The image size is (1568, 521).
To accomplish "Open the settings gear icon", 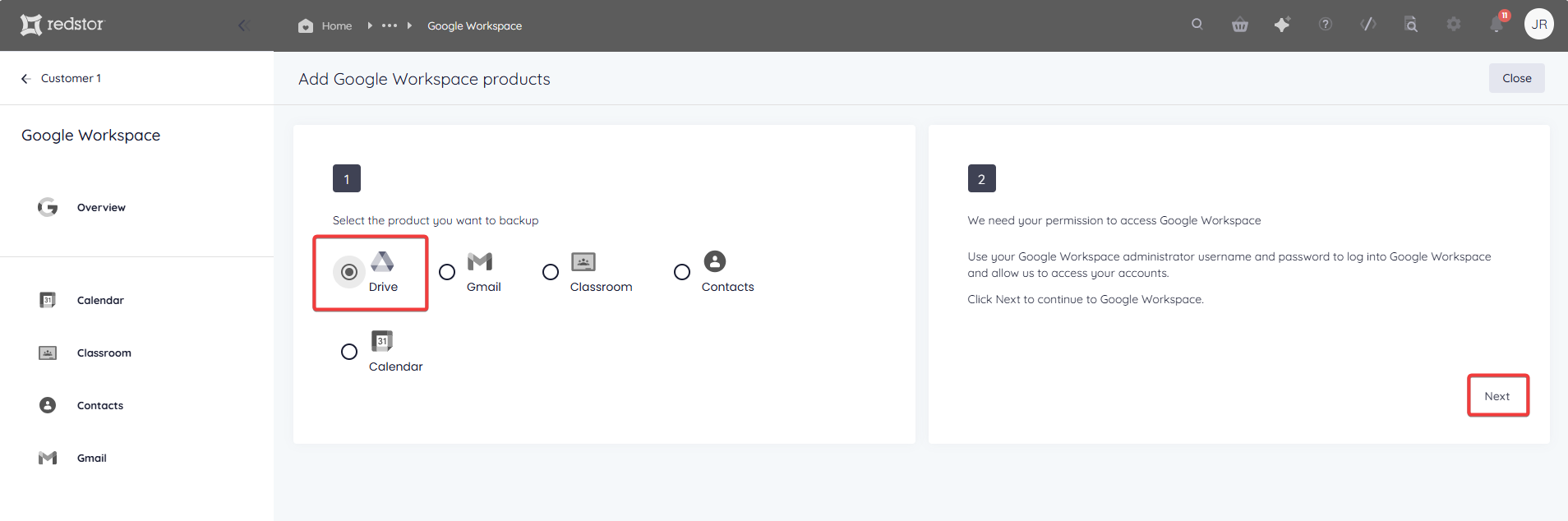I will coord(1454,25).
